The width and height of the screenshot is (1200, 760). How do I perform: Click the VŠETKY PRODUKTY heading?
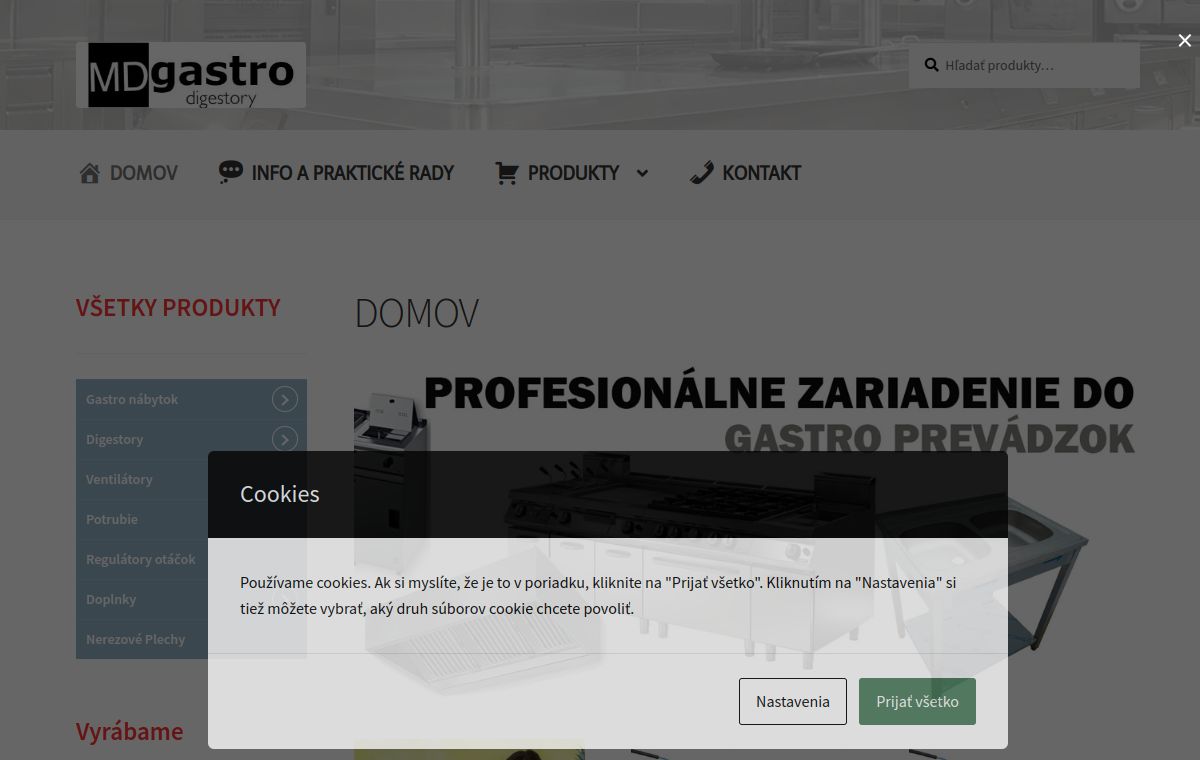[178, 308]
